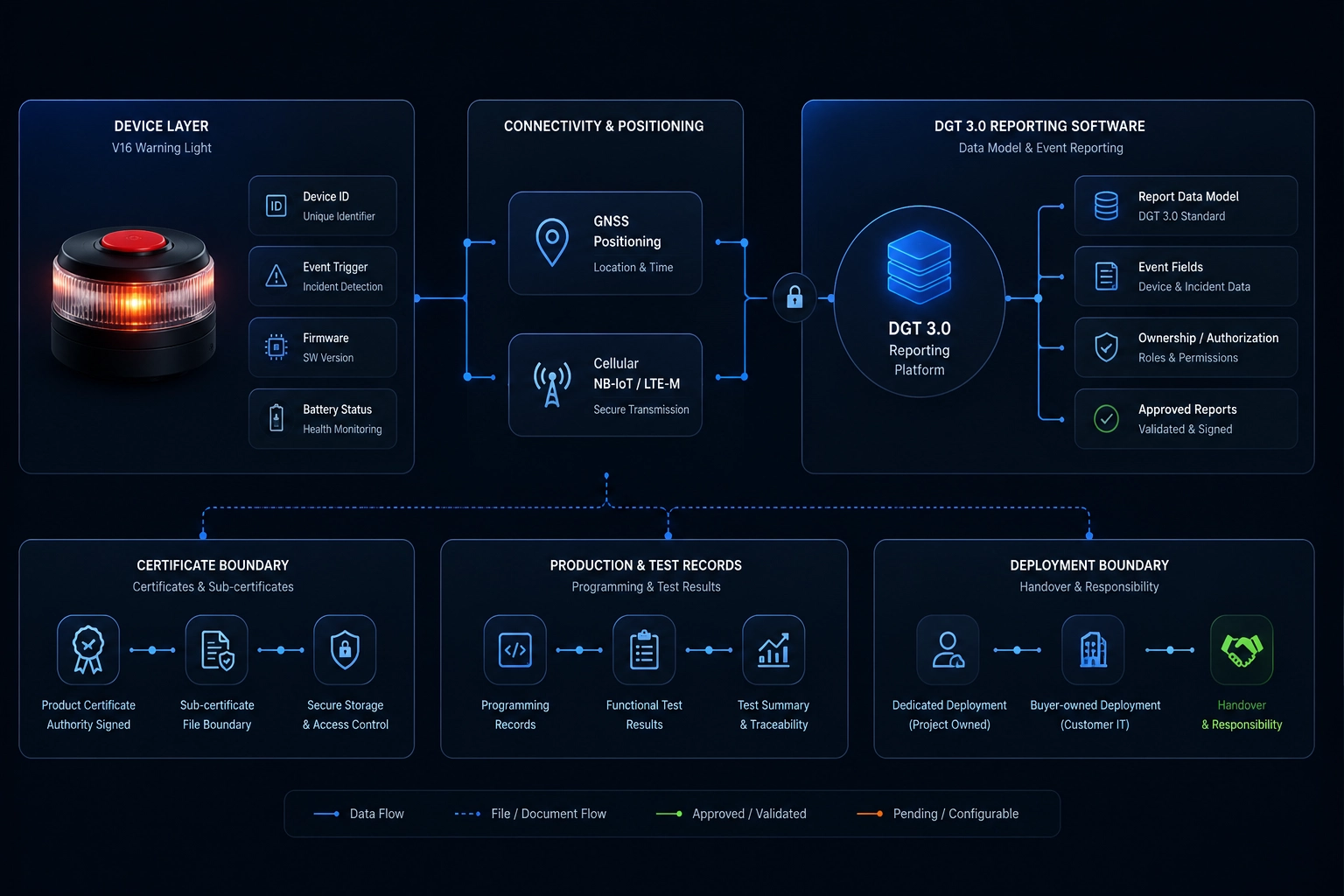Click the Product Certificate ribbon icon

pos(88,649)
